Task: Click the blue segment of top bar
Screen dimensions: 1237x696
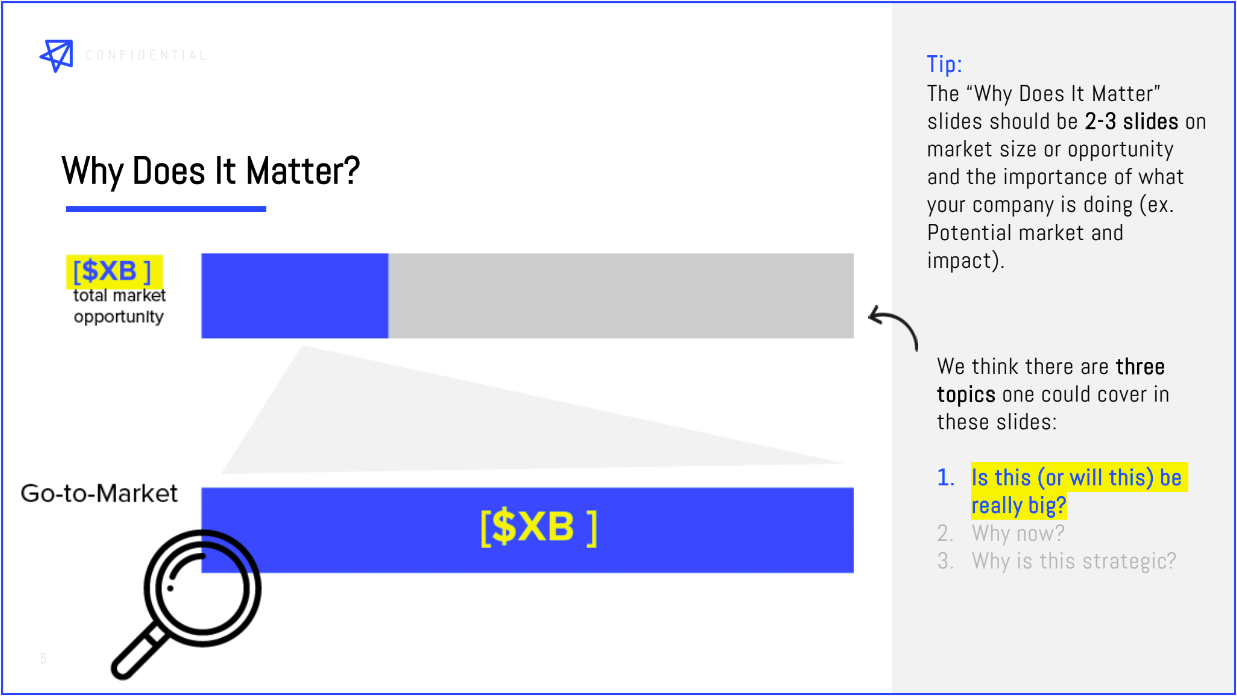Action: (x=295, y=296)
